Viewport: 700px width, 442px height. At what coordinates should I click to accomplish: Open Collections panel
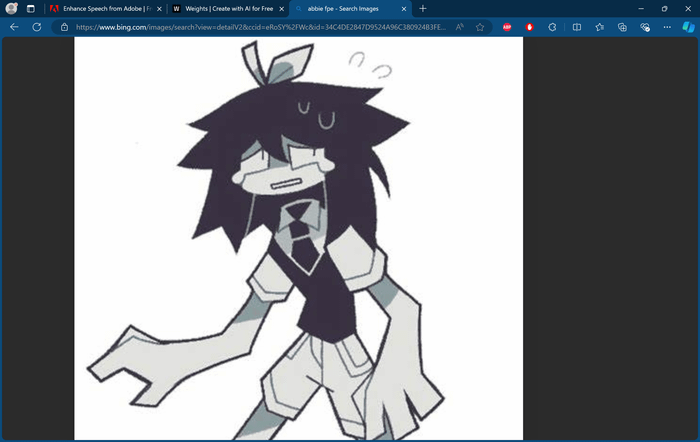tap(622, 27)
